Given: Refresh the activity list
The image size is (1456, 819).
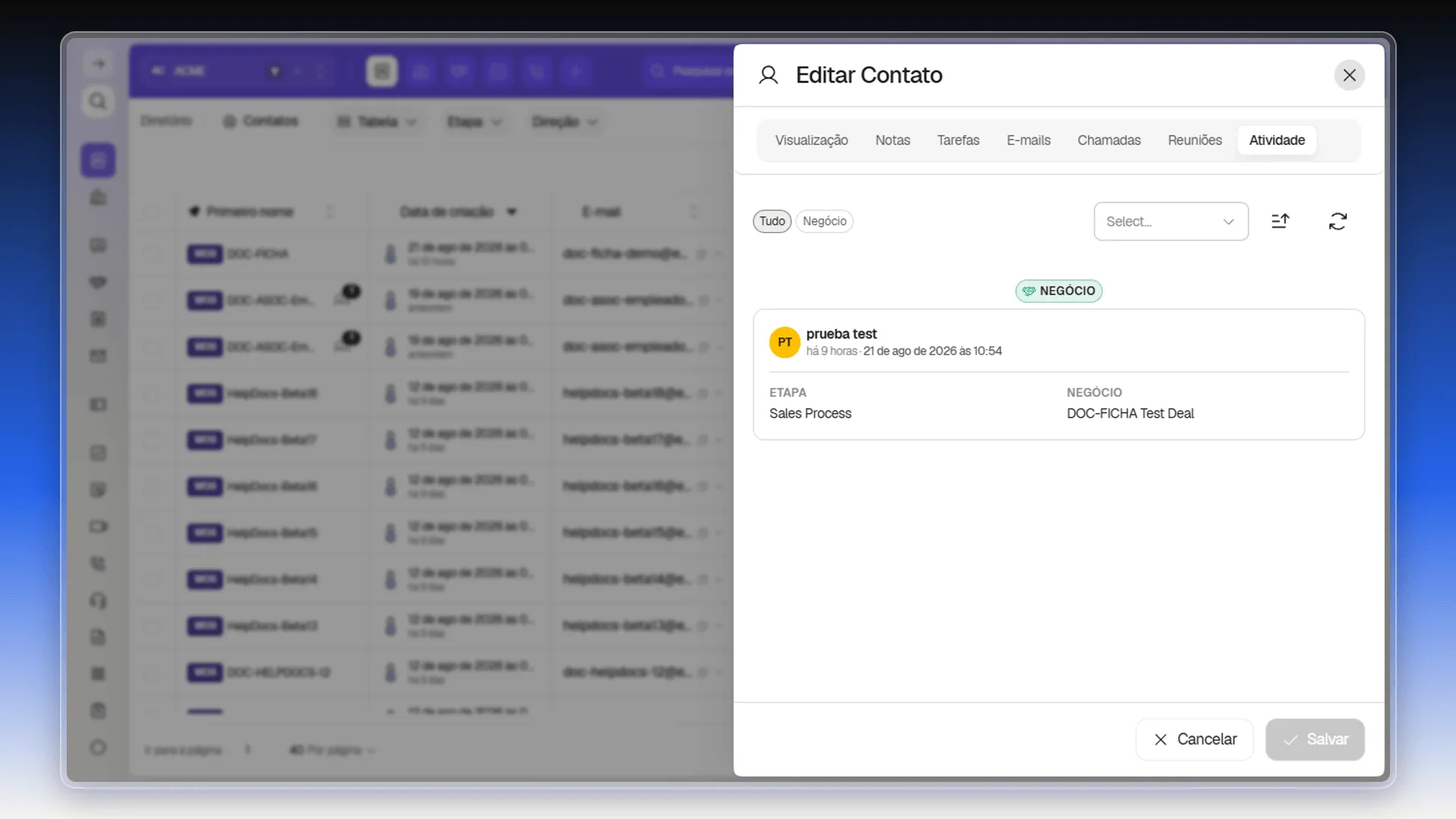Looking at the screenshot, I should click(x=1338, y=221).
